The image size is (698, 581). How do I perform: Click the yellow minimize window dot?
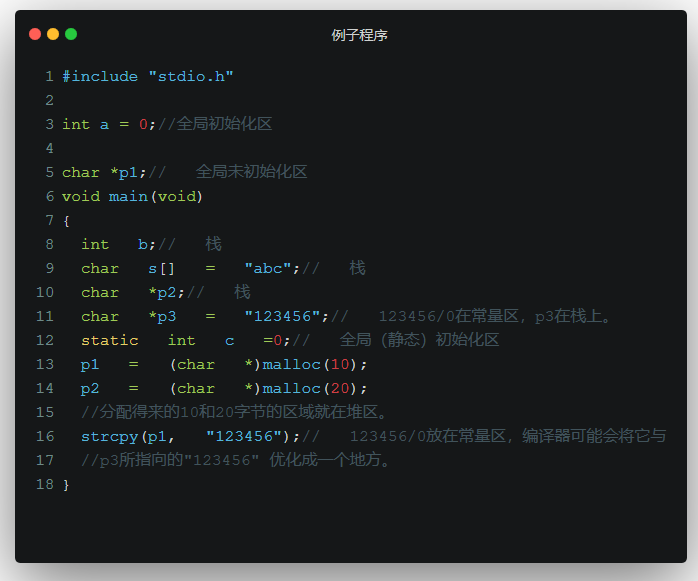[x=53, y=34]
